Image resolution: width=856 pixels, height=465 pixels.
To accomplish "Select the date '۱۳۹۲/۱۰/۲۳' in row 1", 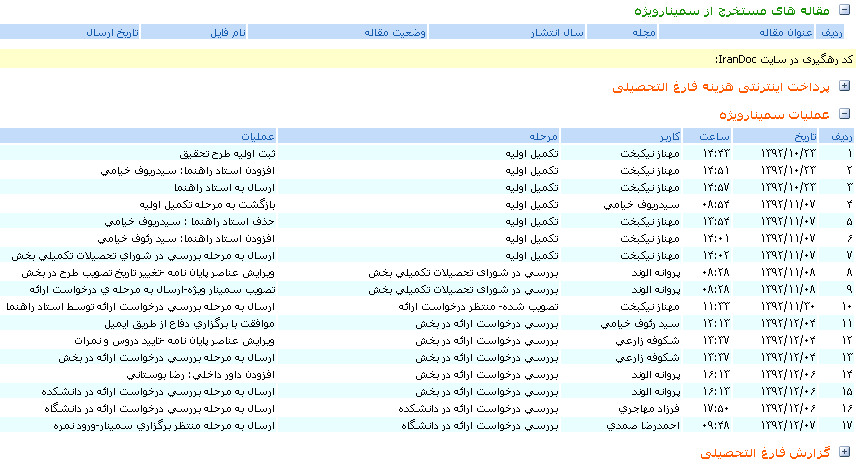I will pos(789,153).
